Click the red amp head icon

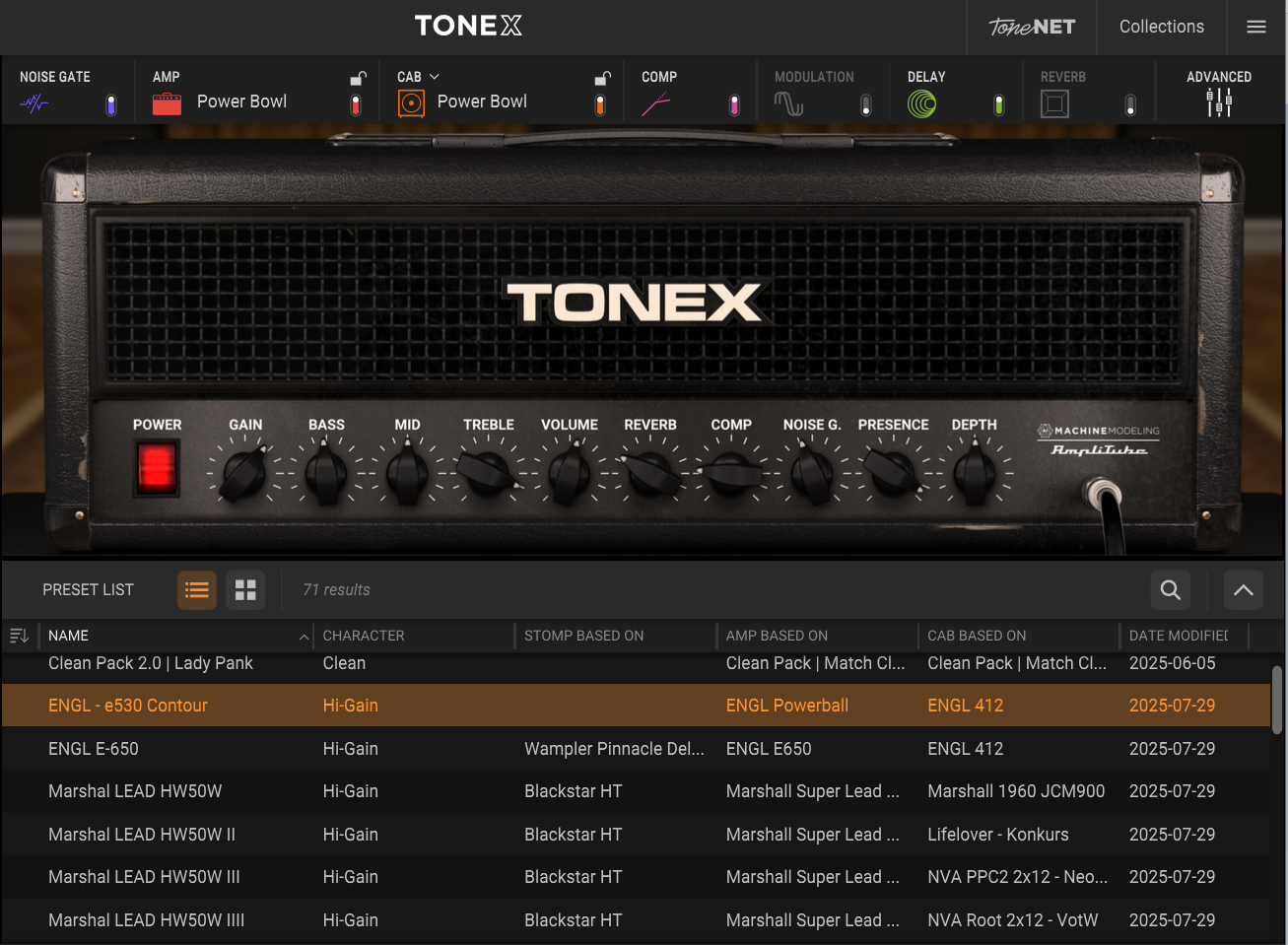pyautogui.click(x=167, y=103)
